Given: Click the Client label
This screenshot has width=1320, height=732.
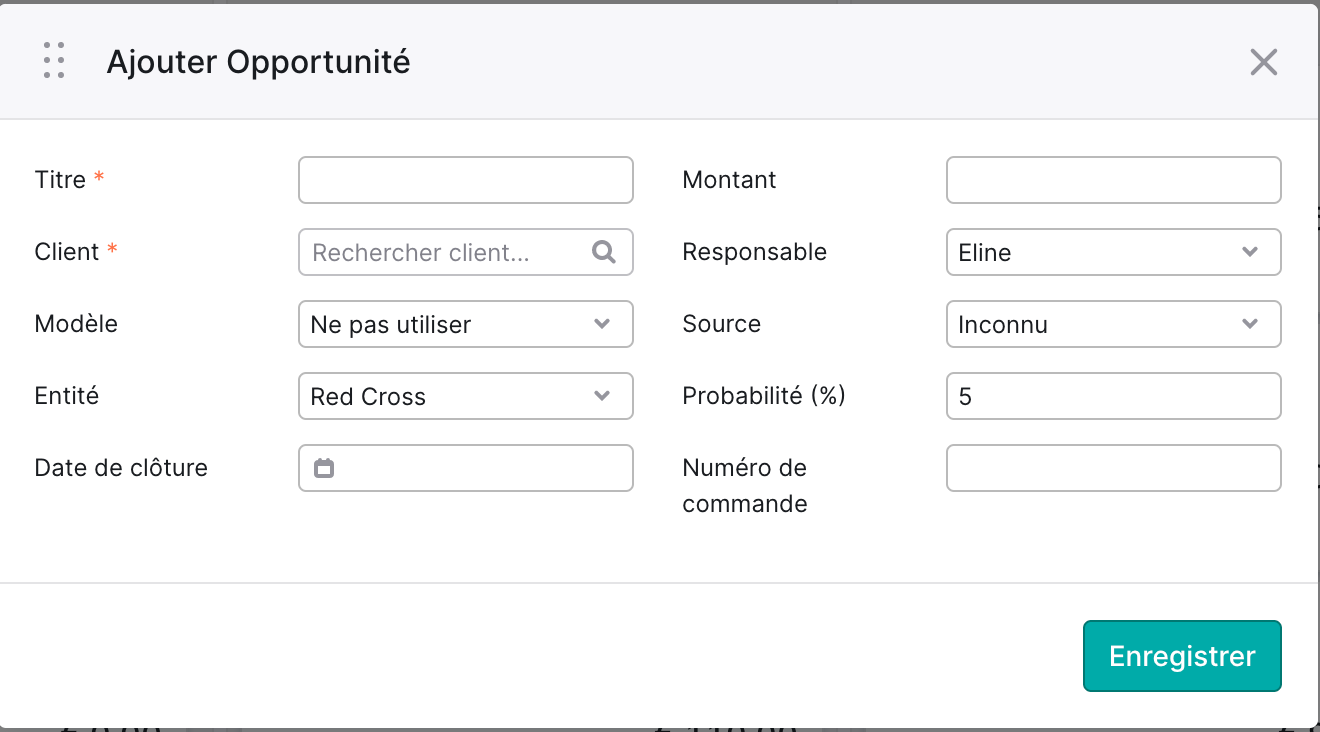Looking at the screenshot, I should coord(67,252).
